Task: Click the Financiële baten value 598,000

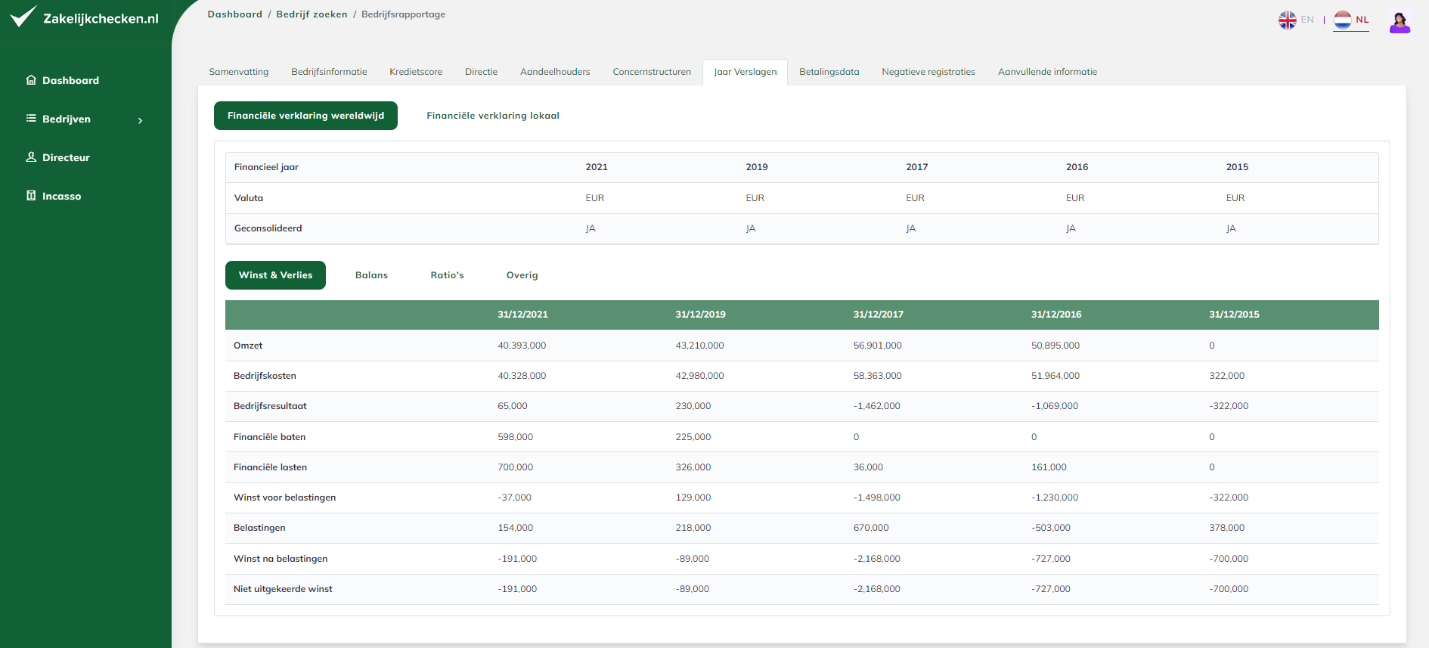Action: pyautogui.click(x=515, y=437)
